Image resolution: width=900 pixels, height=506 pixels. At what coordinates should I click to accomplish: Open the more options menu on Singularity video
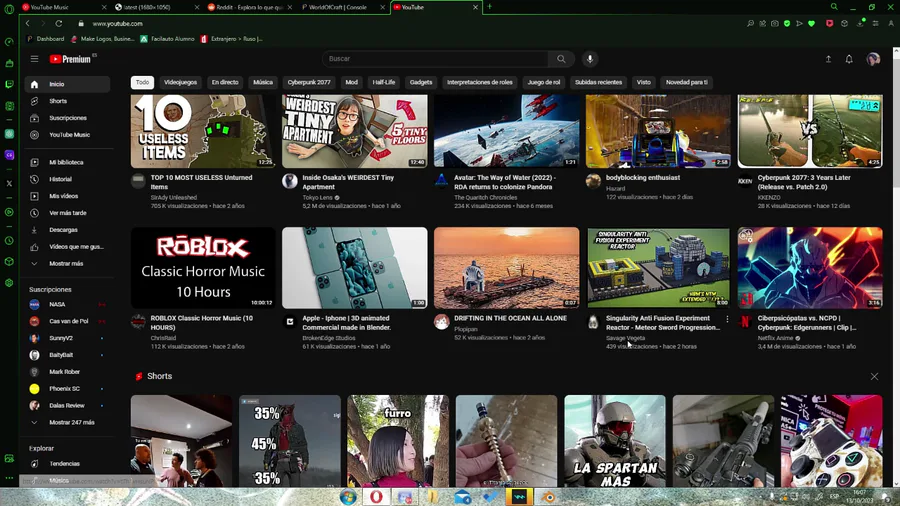727,319
